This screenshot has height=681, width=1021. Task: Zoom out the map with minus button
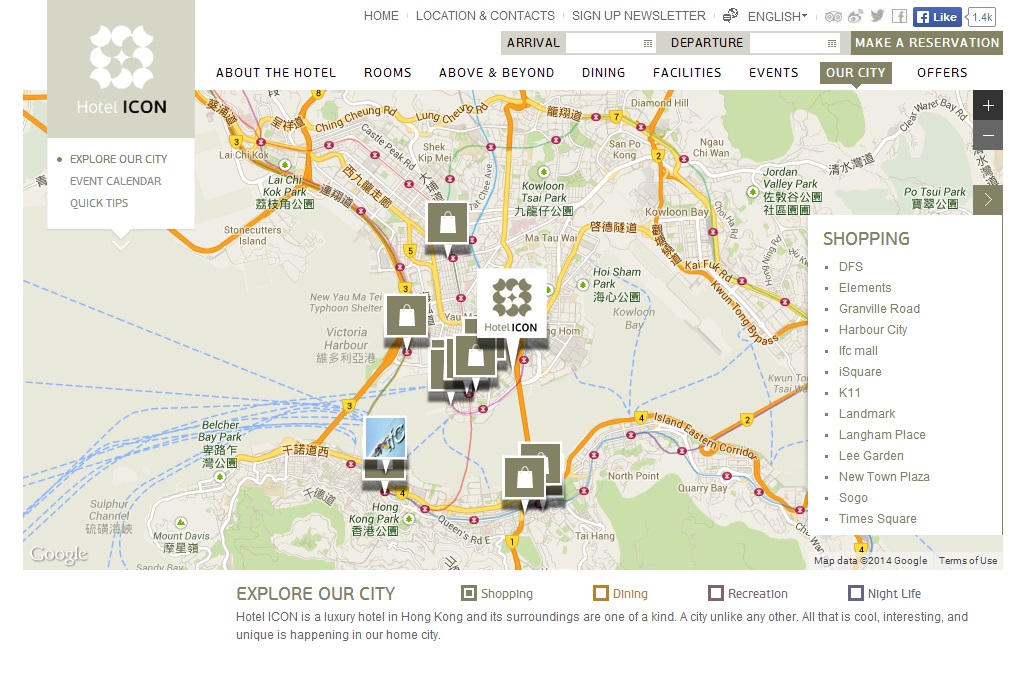[x=987, y=135]
